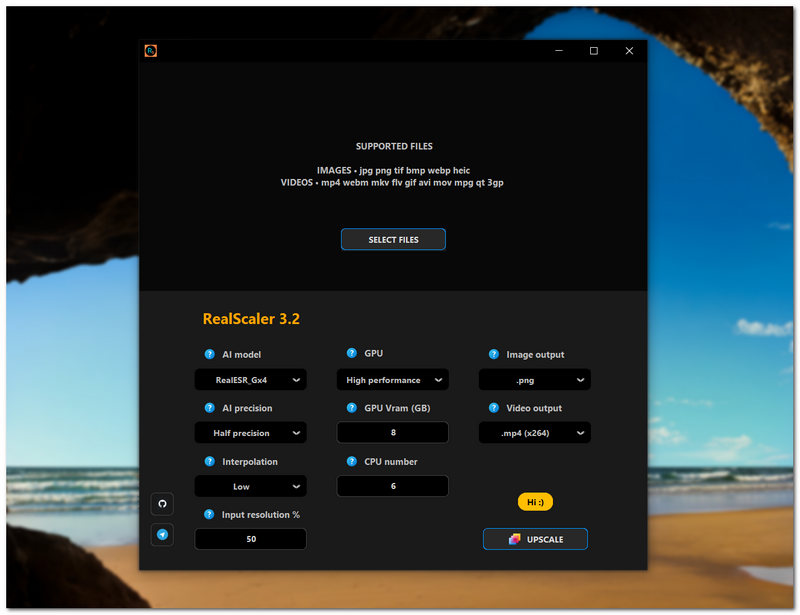
Task: Click the GPU help question icon
Action: pyautogui.click(x=352, y=353)
